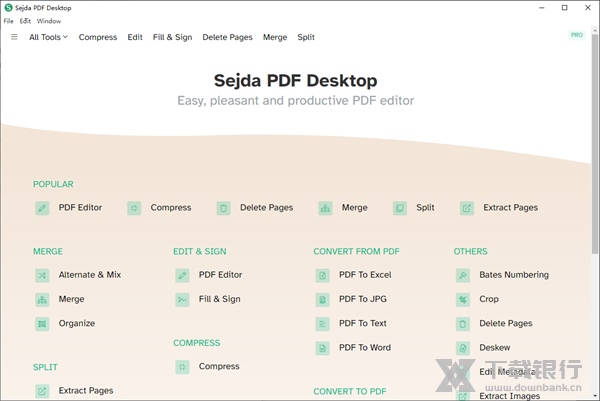Click the PRO badge button
Viewport: 600px width, 401px height.
coord(577,35)
